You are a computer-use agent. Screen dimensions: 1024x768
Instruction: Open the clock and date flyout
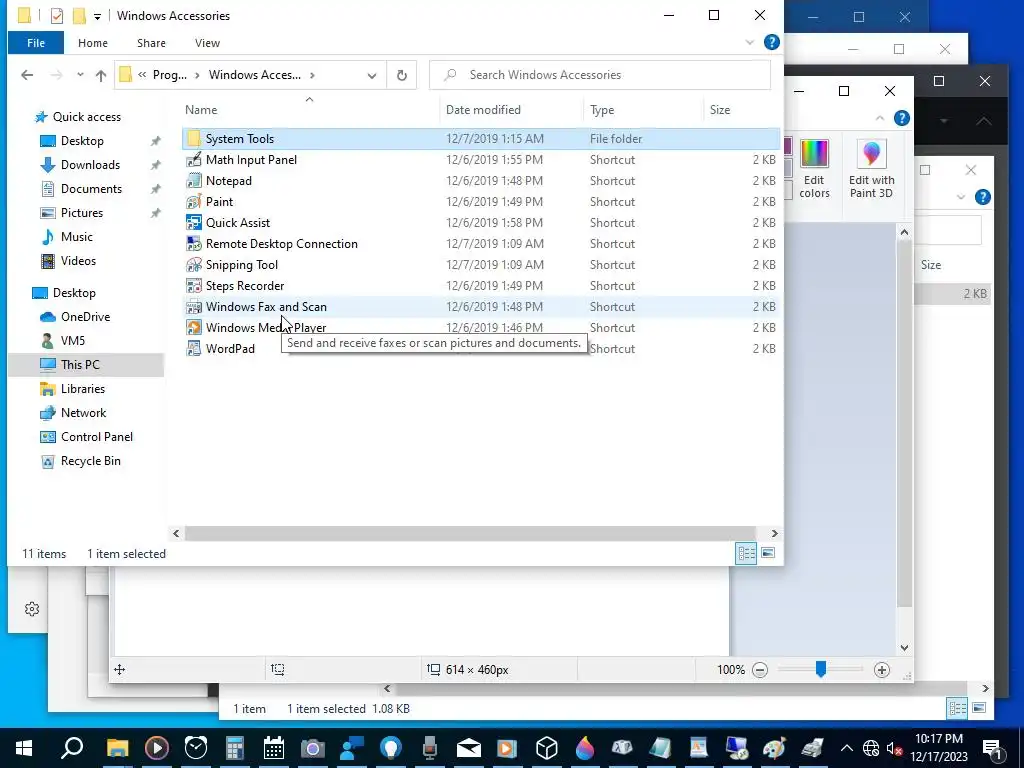(939, 748)
